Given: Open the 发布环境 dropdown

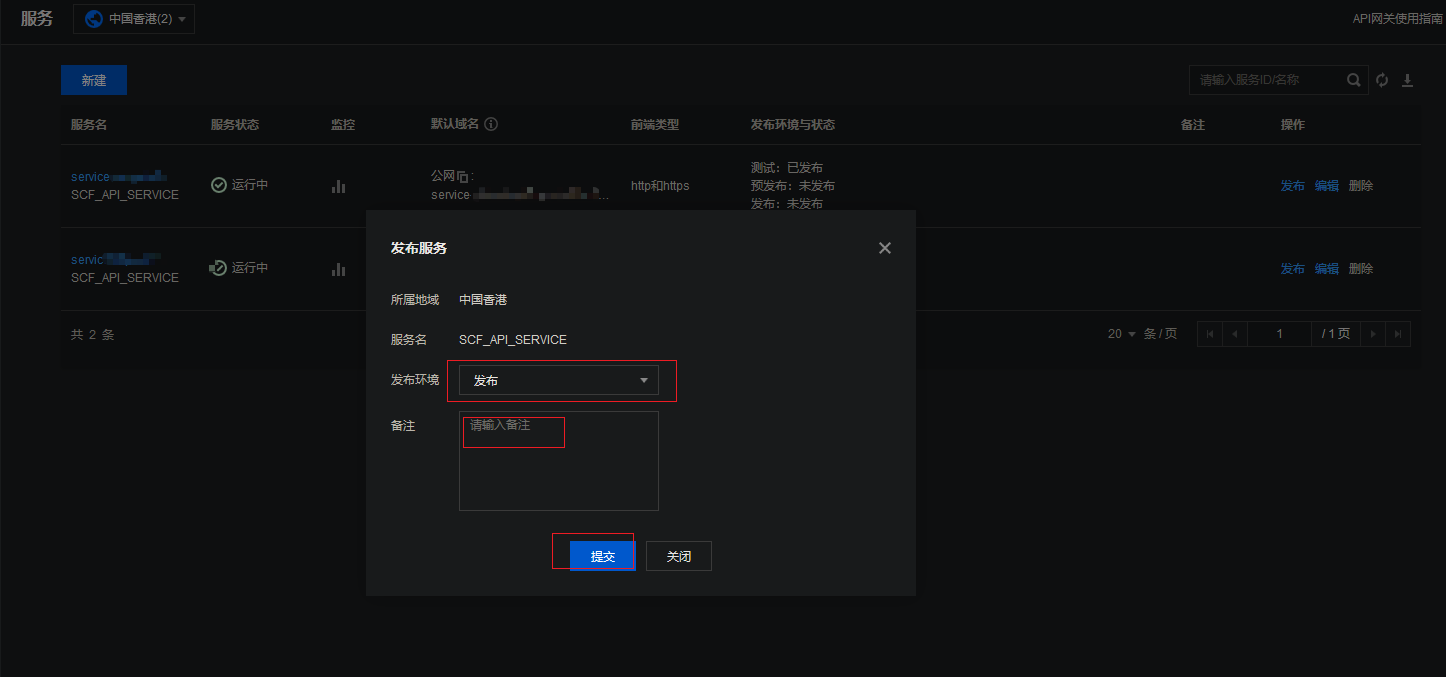Looking at the screenshot, I should [559, 380].
